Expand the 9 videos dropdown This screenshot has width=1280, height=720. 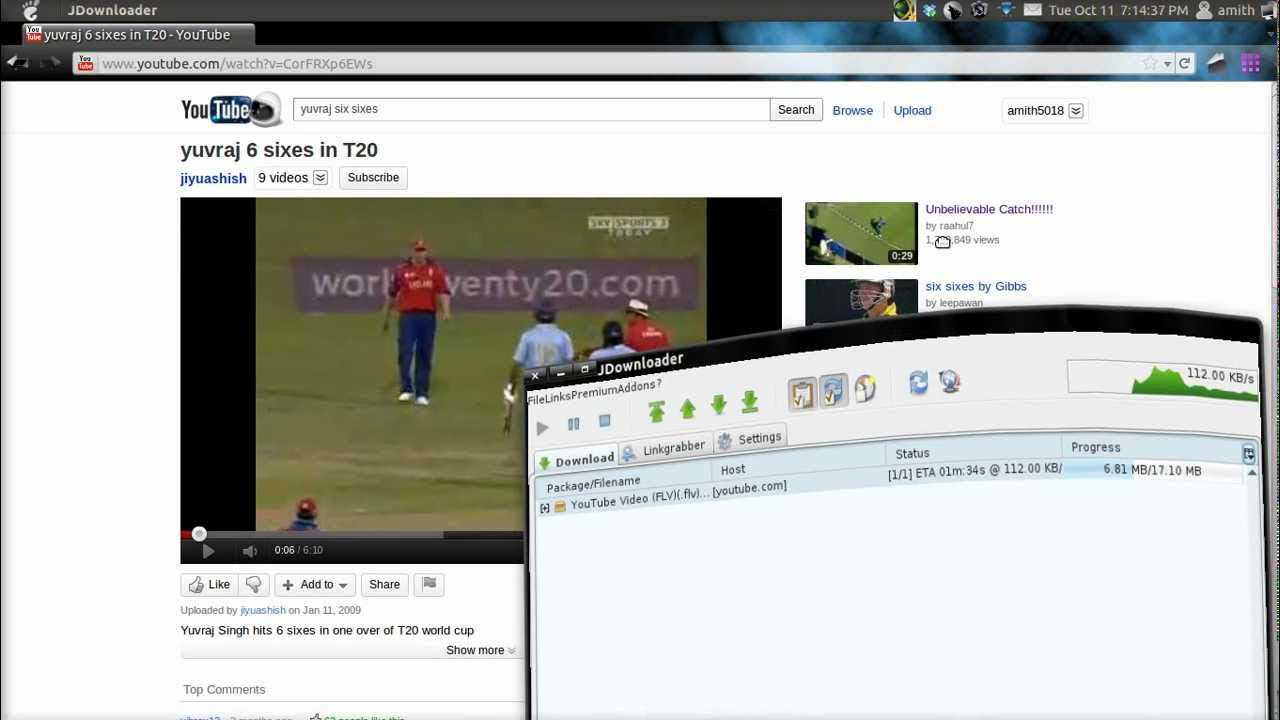click(292, 178)
